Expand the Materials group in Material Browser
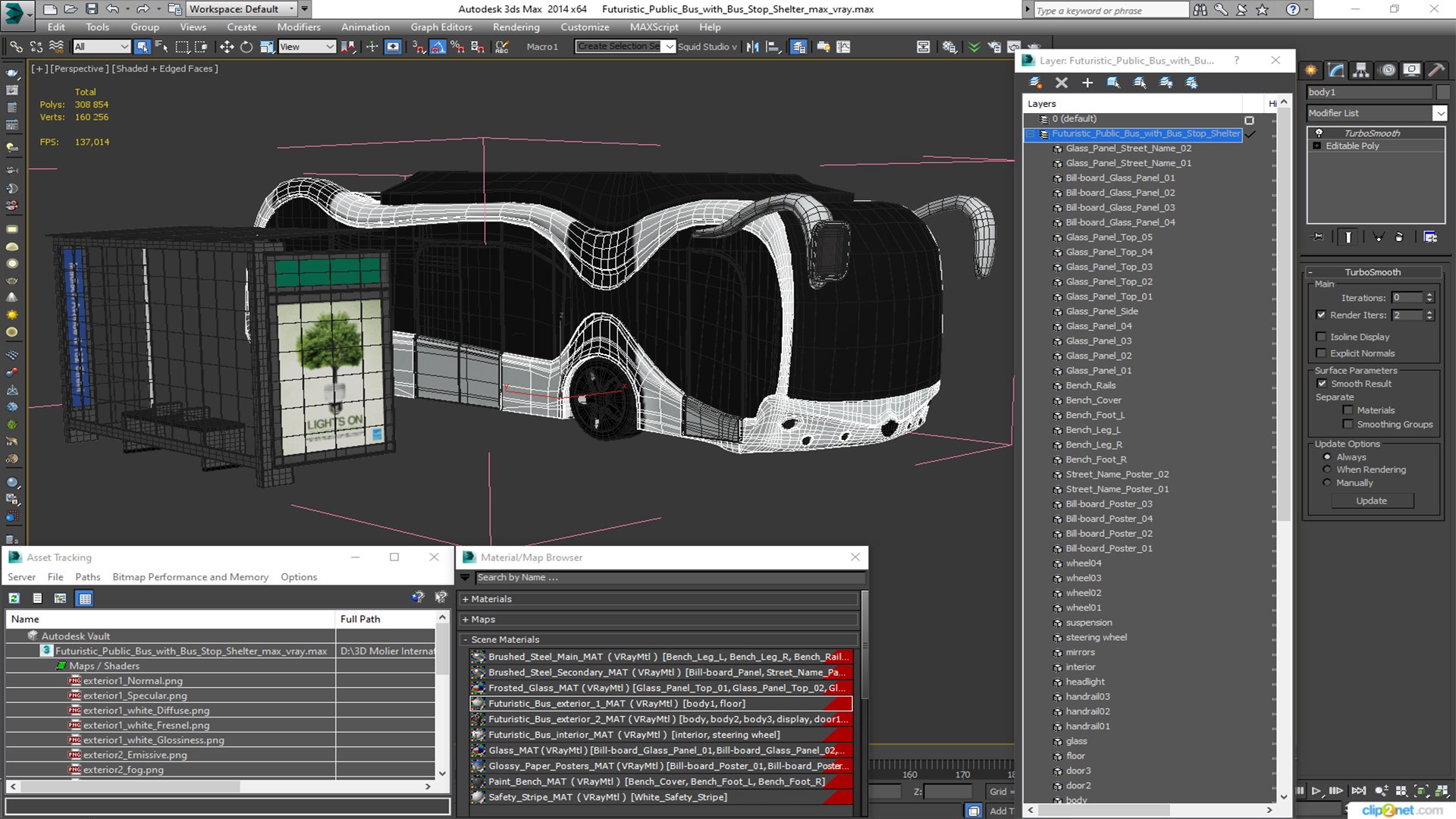1456x819 pixels. (466, 599)
